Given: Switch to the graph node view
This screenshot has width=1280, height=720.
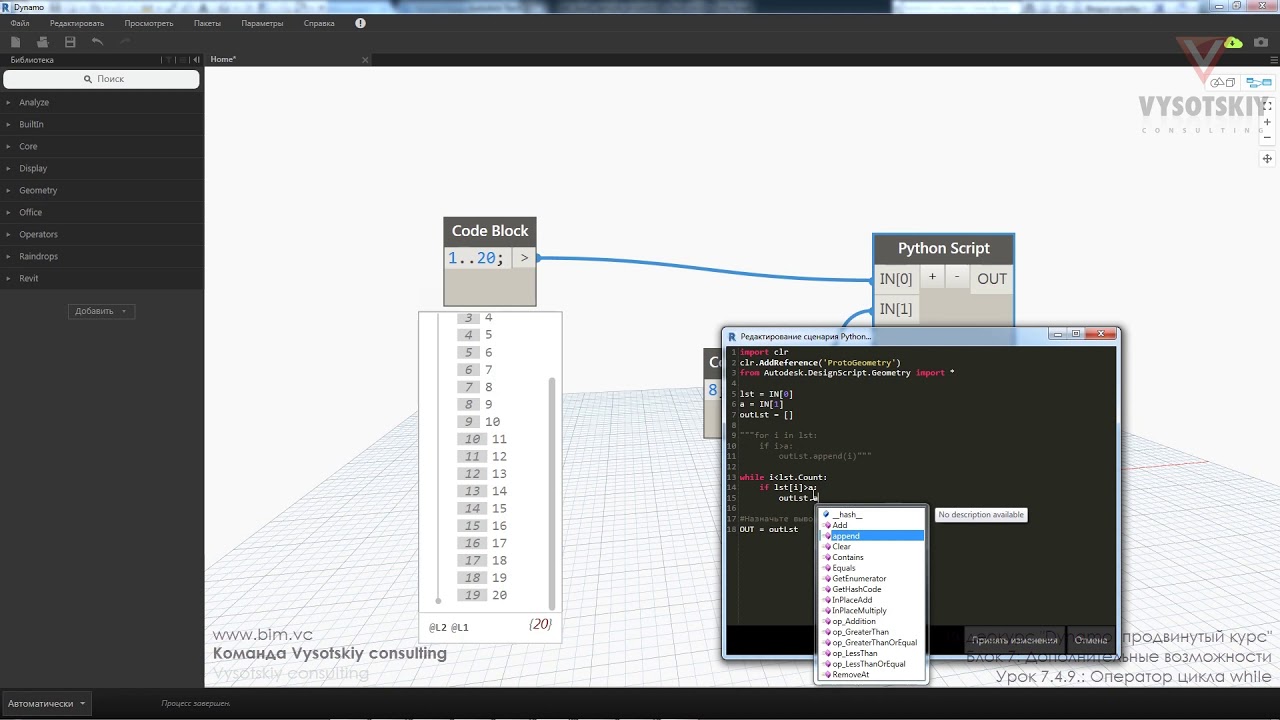Looking at the screenshot, I should pos(1259,82).
